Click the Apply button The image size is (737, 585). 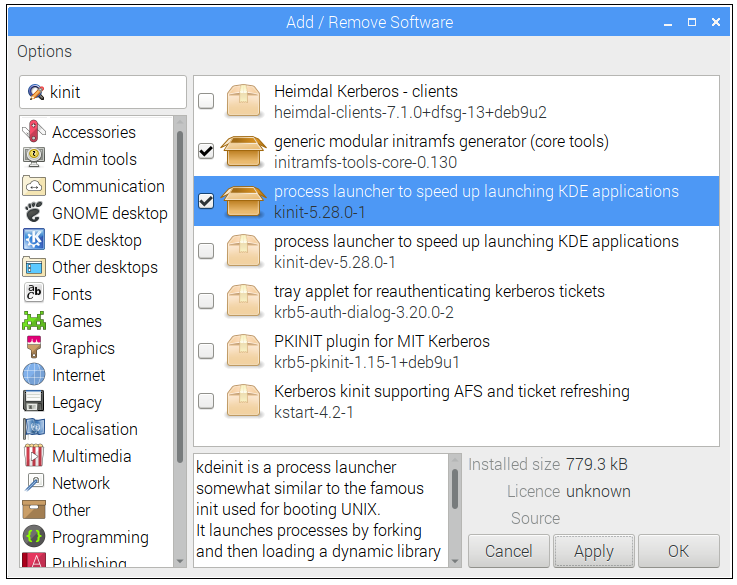pos(594,551)
